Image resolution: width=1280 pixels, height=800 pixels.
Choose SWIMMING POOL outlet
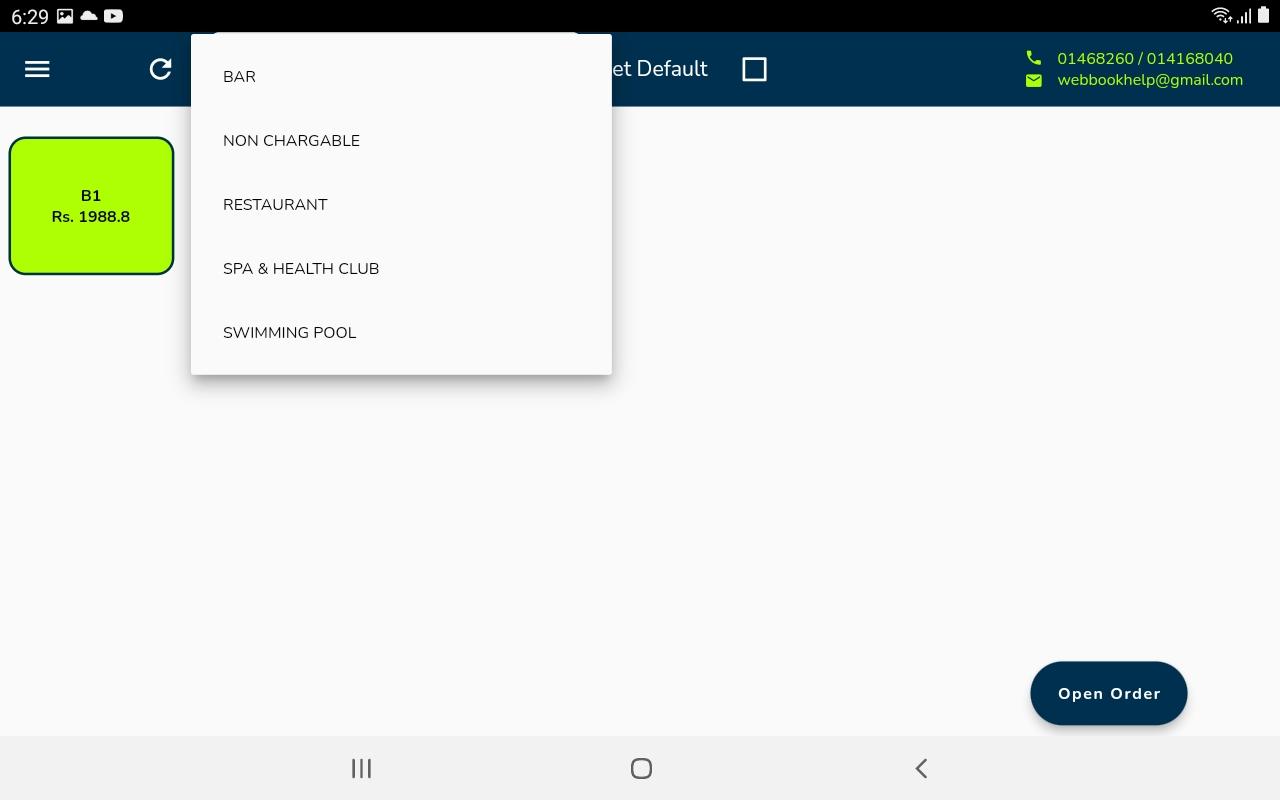tap(401, 333)
